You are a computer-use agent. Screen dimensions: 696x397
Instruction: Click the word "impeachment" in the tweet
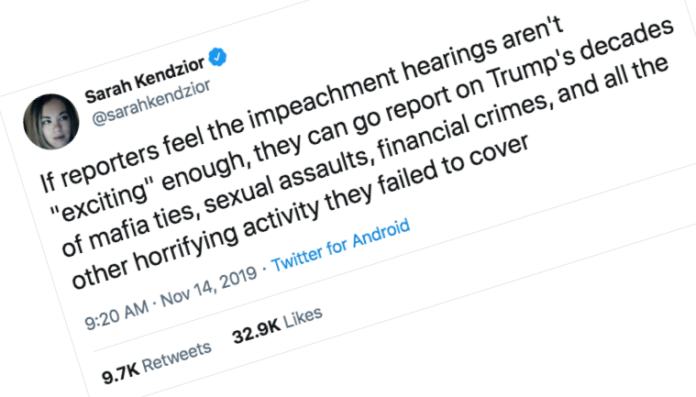coord(323,95)
